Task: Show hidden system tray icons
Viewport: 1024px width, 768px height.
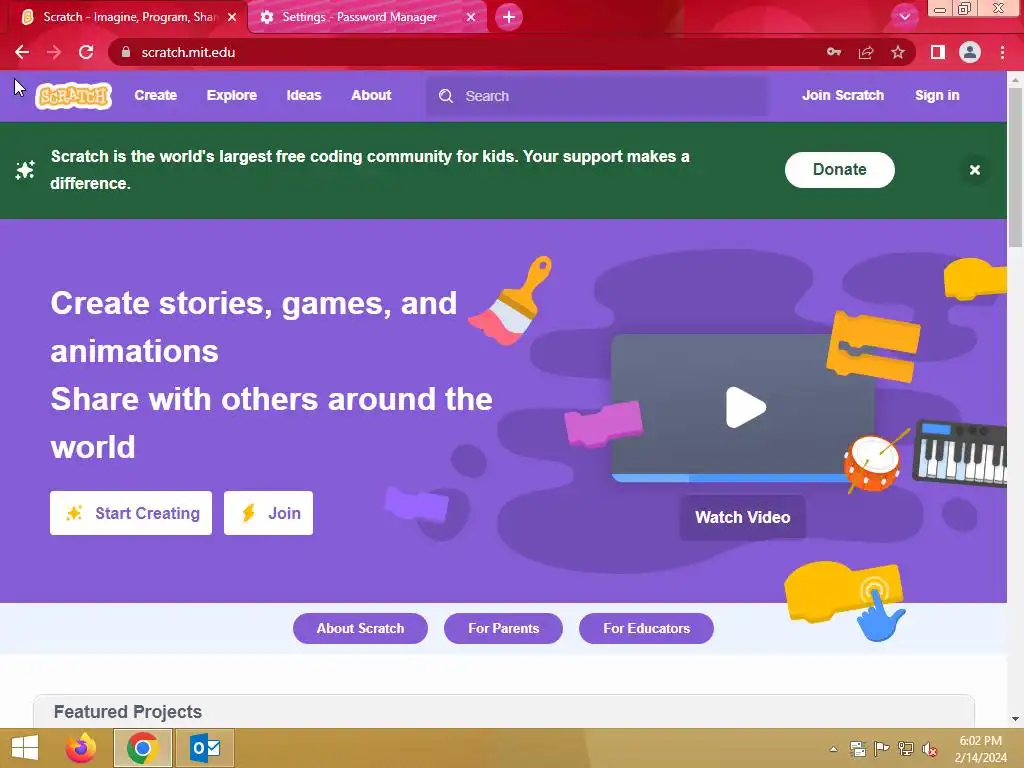Action: coord(833,749)
